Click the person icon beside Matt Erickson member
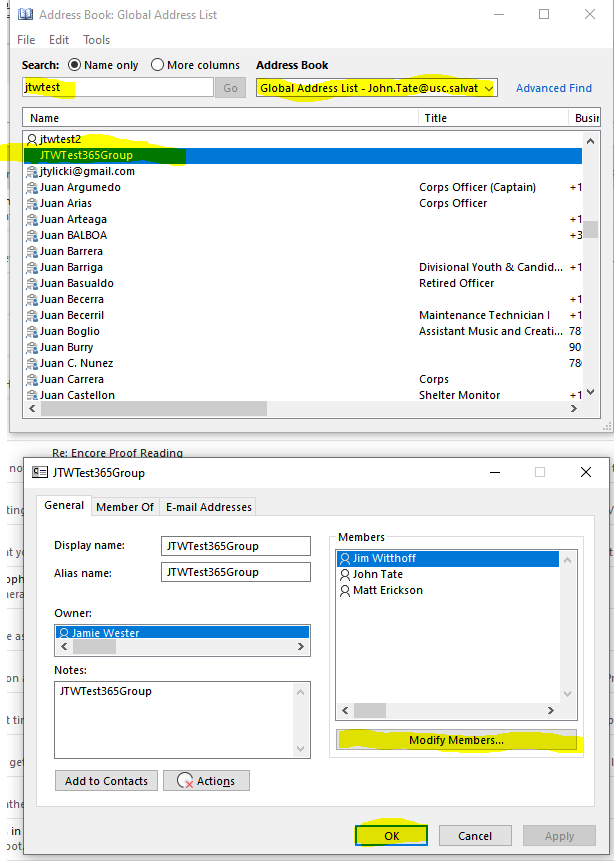 coord(345,590)
